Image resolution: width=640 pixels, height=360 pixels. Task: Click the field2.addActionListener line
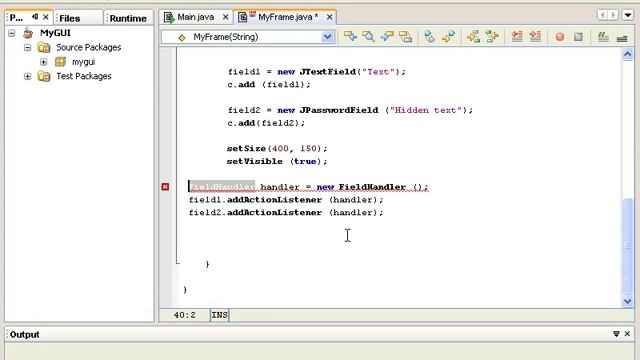[286, 212]
